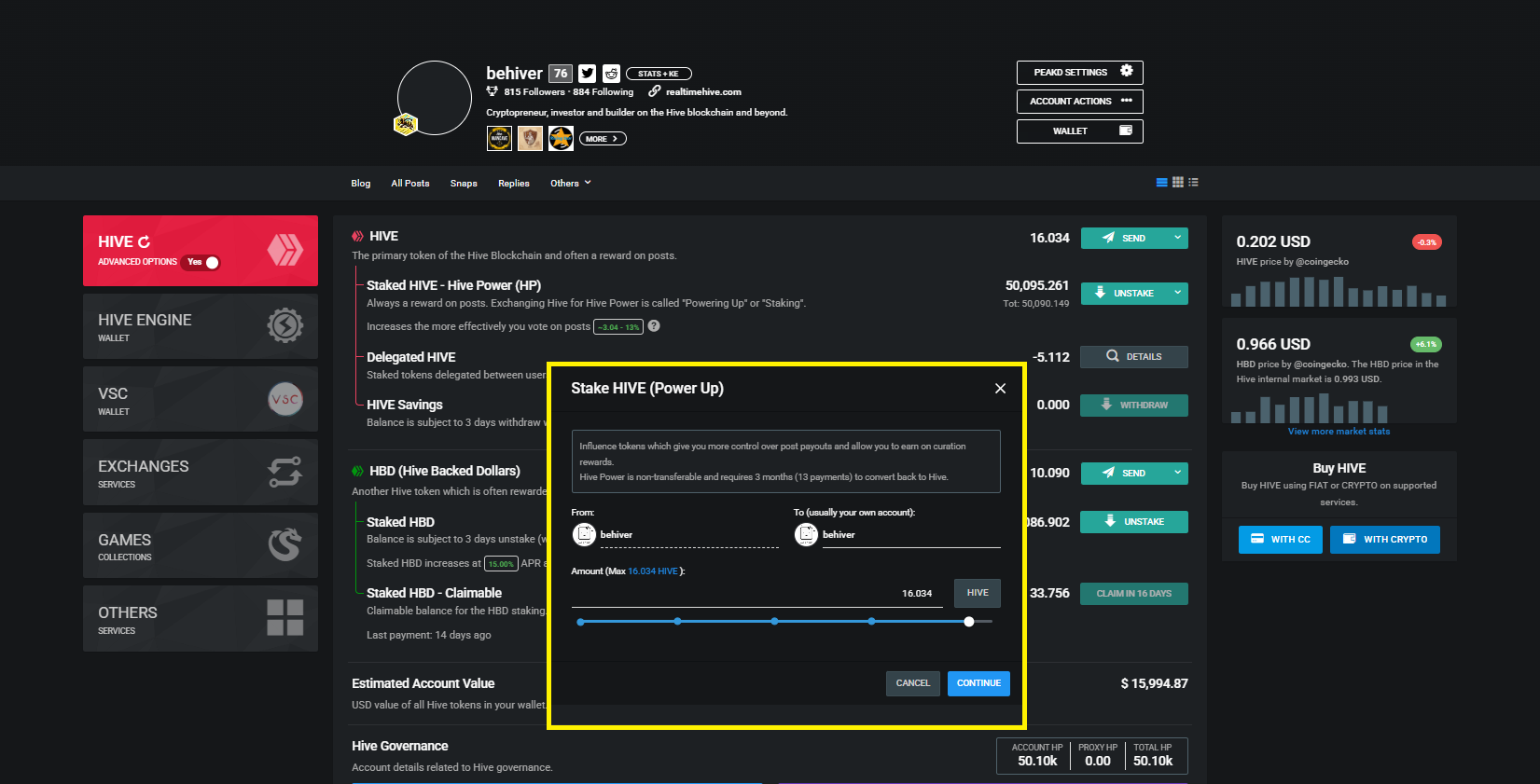
Task: Open the first achievement badge under the bio
Action: [499, 138]
